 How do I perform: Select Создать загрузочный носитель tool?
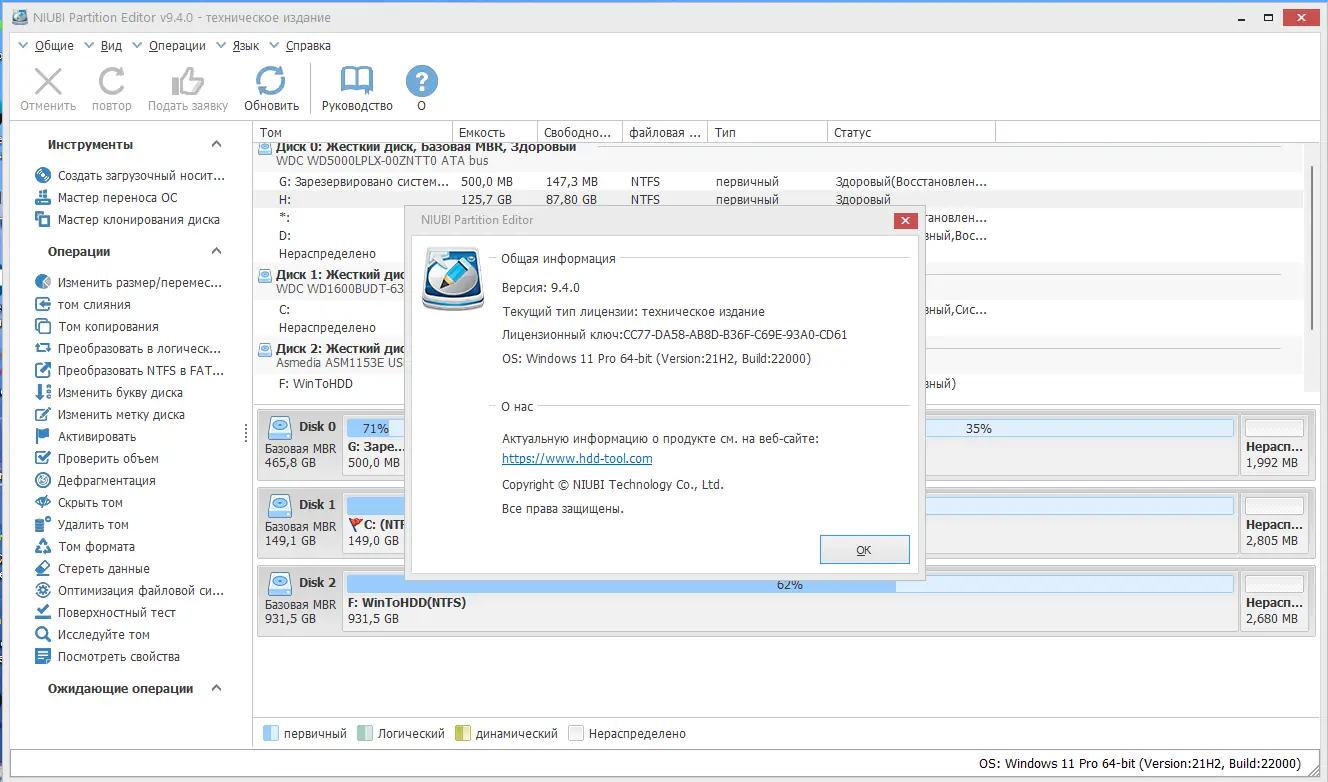(x=132, y=175)
